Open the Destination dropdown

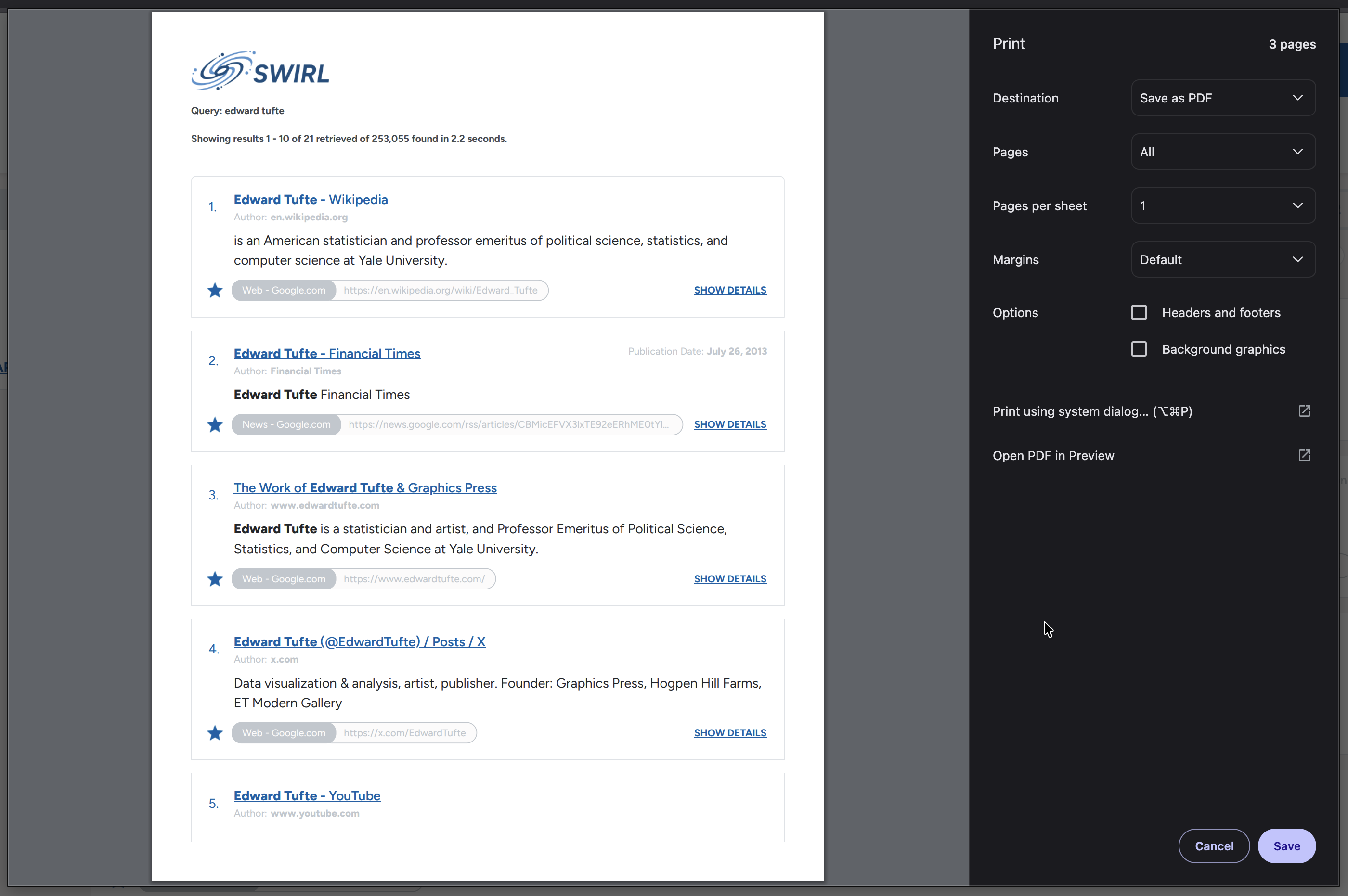[x=1223, y=98]
